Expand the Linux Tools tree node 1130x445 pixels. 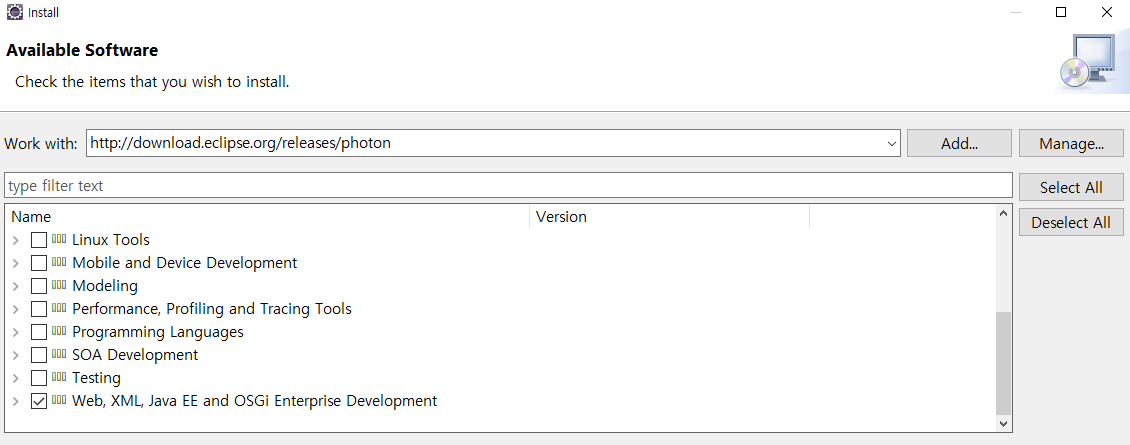16,240
